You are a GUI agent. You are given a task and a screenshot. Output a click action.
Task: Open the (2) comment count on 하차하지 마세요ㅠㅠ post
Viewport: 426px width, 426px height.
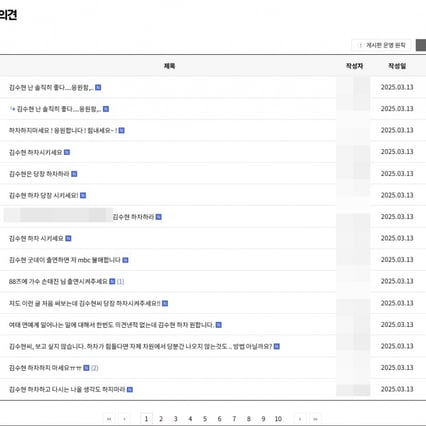coord(95,368)
